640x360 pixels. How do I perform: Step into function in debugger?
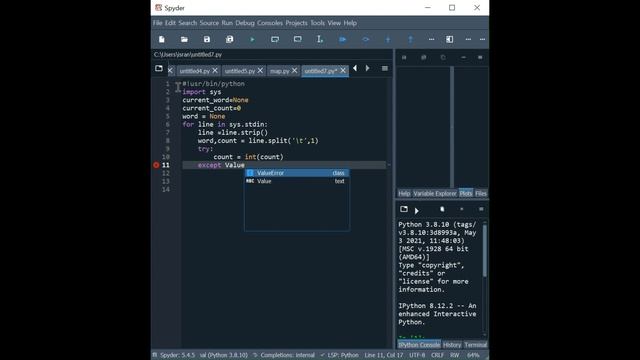[388, 39]
